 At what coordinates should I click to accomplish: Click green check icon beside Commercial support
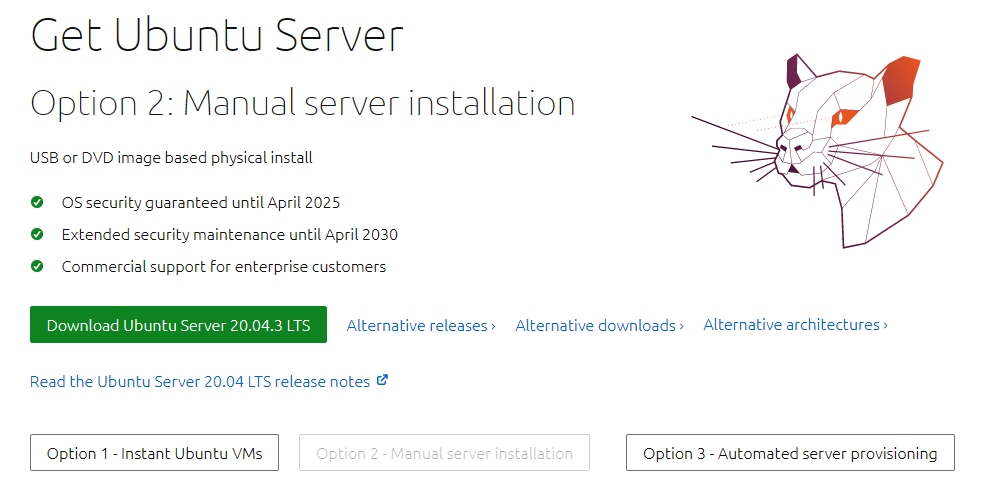pyautogui.click(x=37, y=266)
